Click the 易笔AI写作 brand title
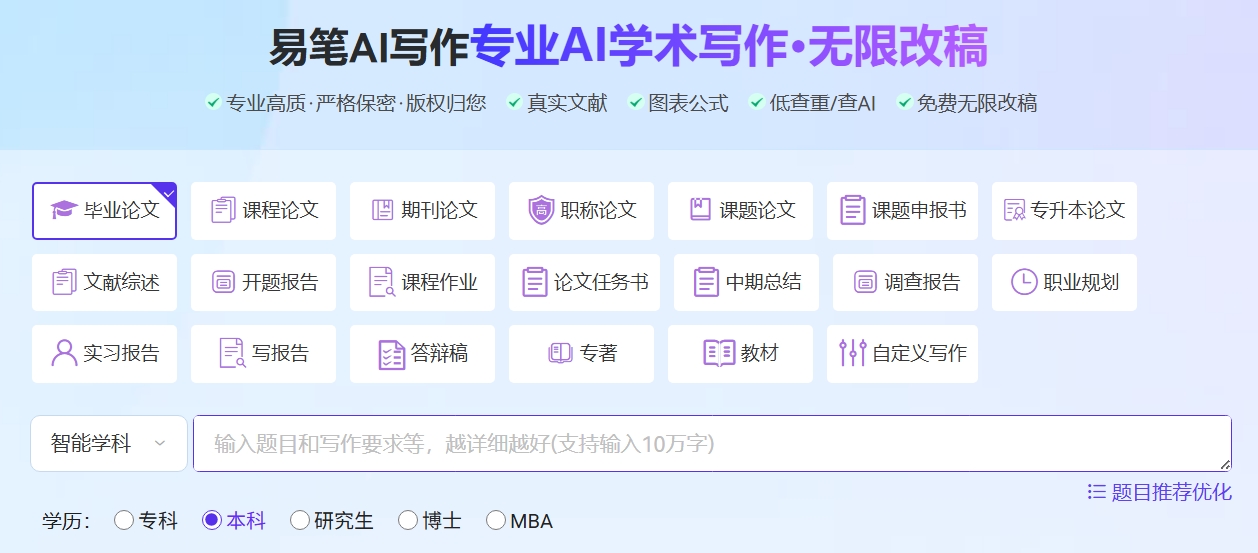This screenshot has height=553, width=1258. tap(369, 48)
